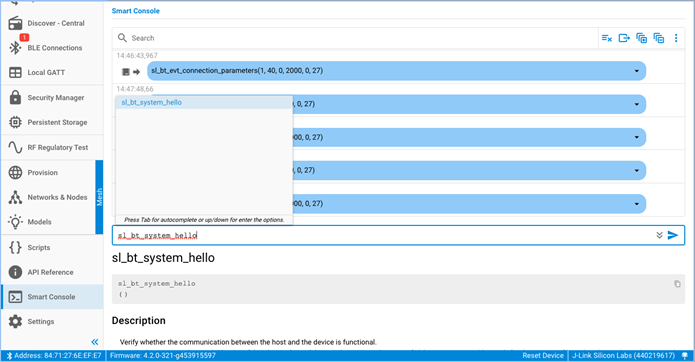Expand the second event row dropdown arrow
695x362 pixels.
point(636,104)
